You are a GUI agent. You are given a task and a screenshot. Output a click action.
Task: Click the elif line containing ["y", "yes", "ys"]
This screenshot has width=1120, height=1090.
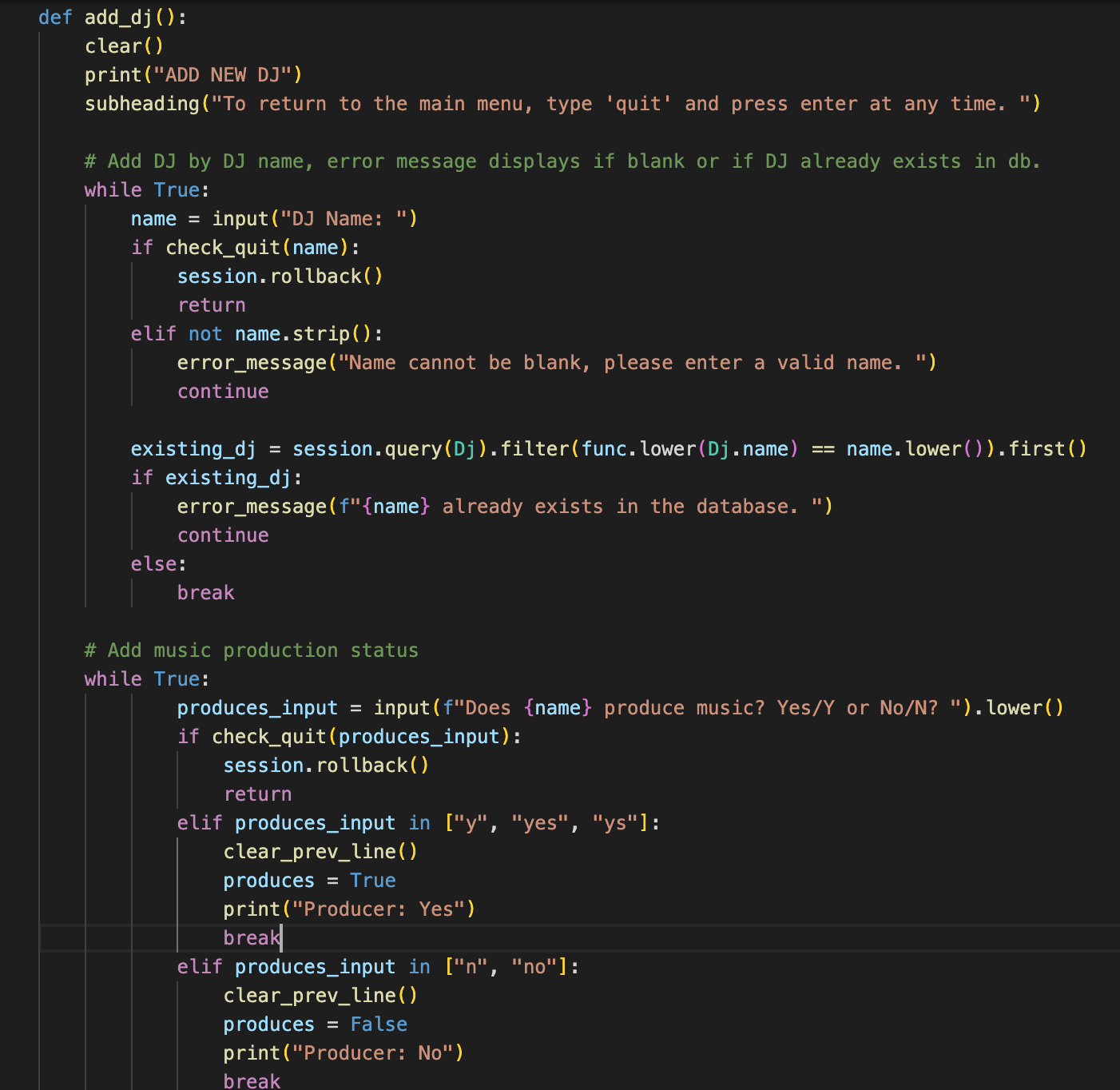[419, 823]
